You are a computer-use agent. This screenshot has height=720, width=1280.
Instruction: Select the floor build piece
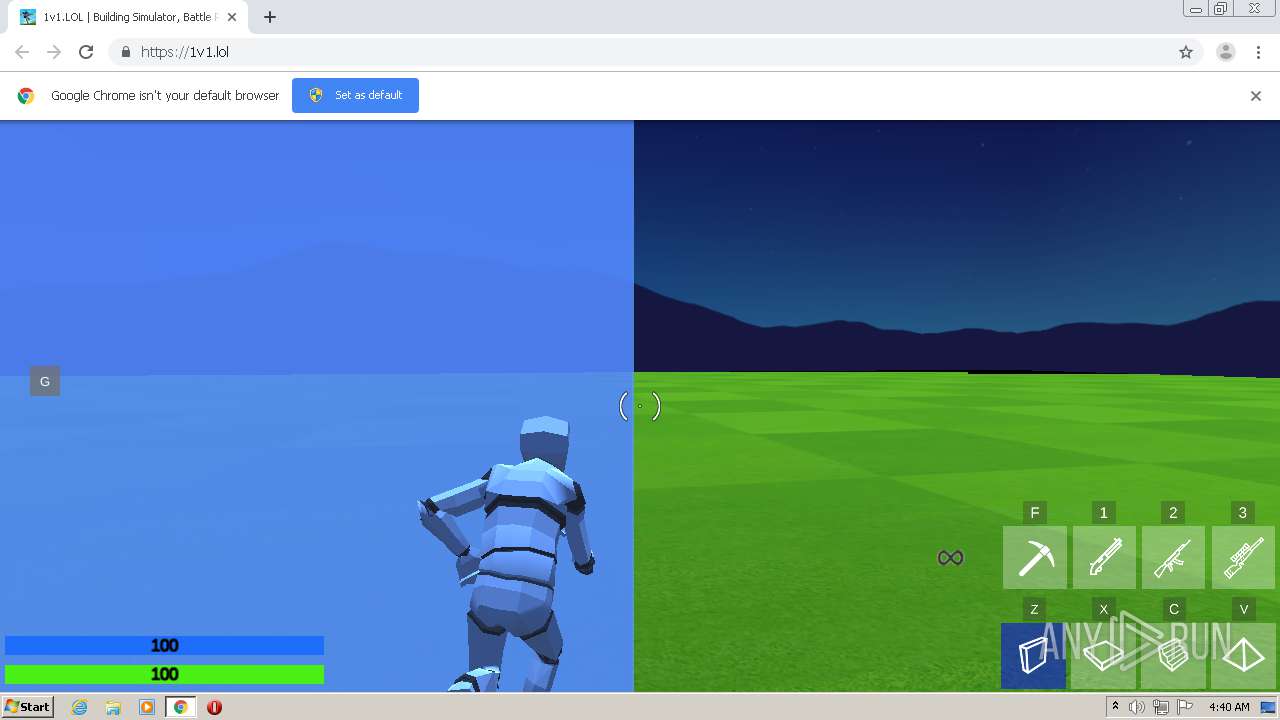coord(1104,656)
